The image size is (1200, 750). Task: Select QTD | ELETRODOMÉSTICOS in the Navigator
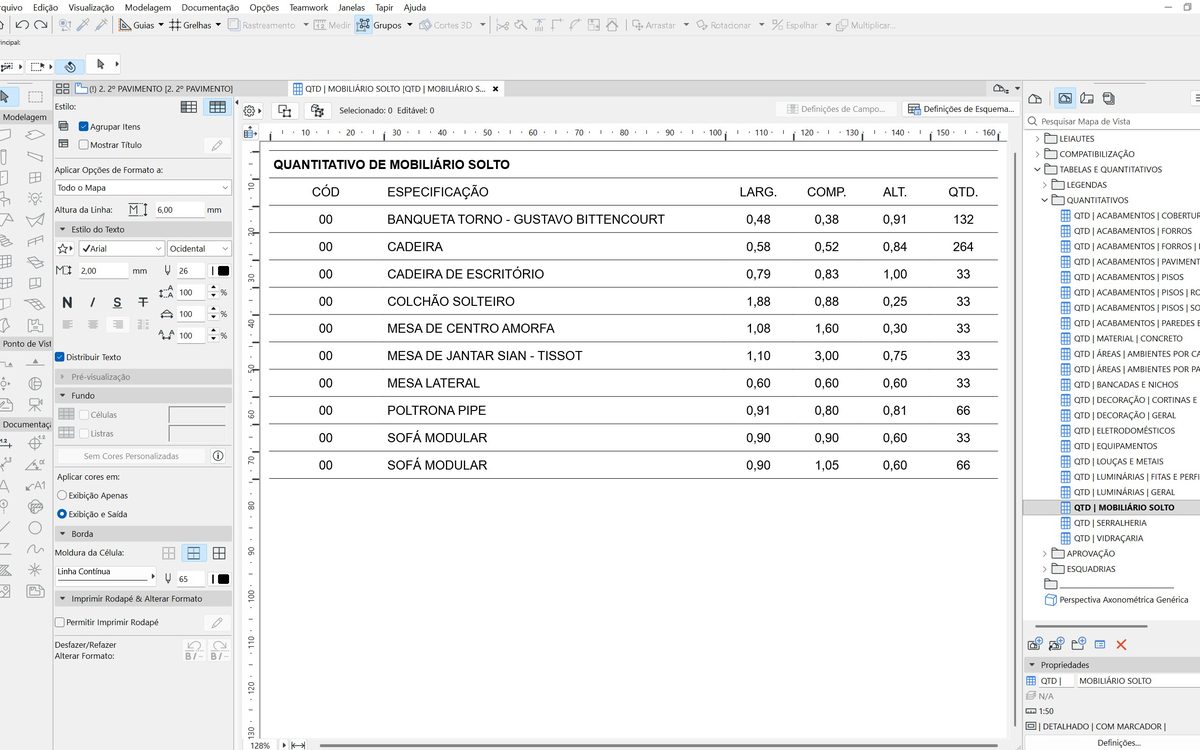(1124, 431)
